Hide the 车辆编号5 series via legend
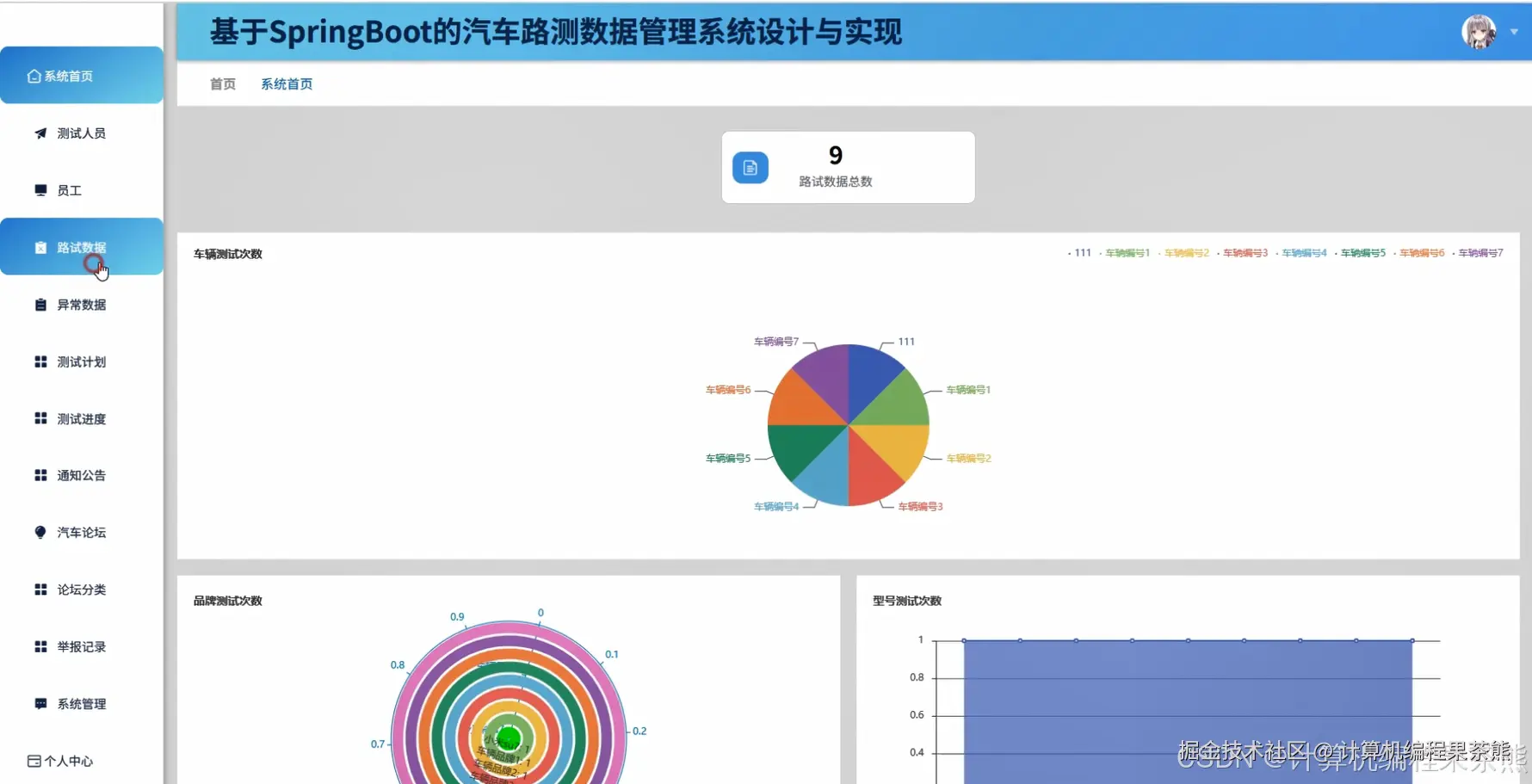1532x784 pixels. 1362,252
